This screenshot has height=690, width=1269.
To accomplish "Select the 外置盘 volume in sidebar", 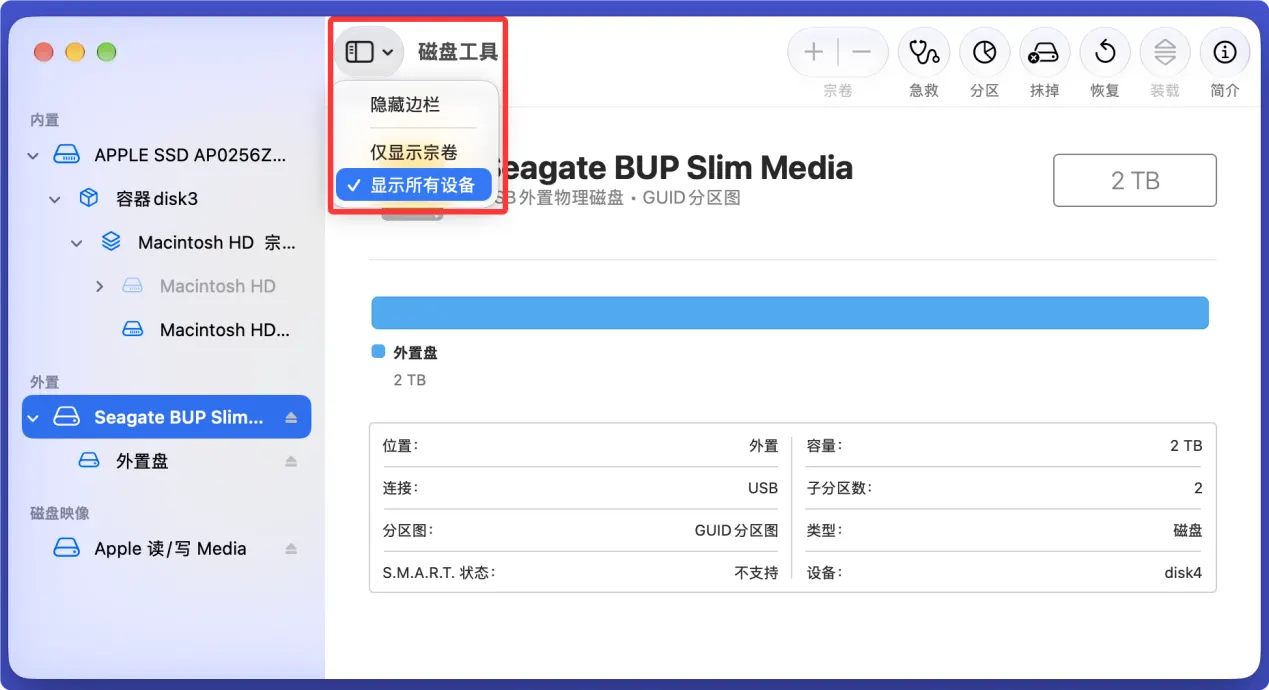I will (167, 461).
